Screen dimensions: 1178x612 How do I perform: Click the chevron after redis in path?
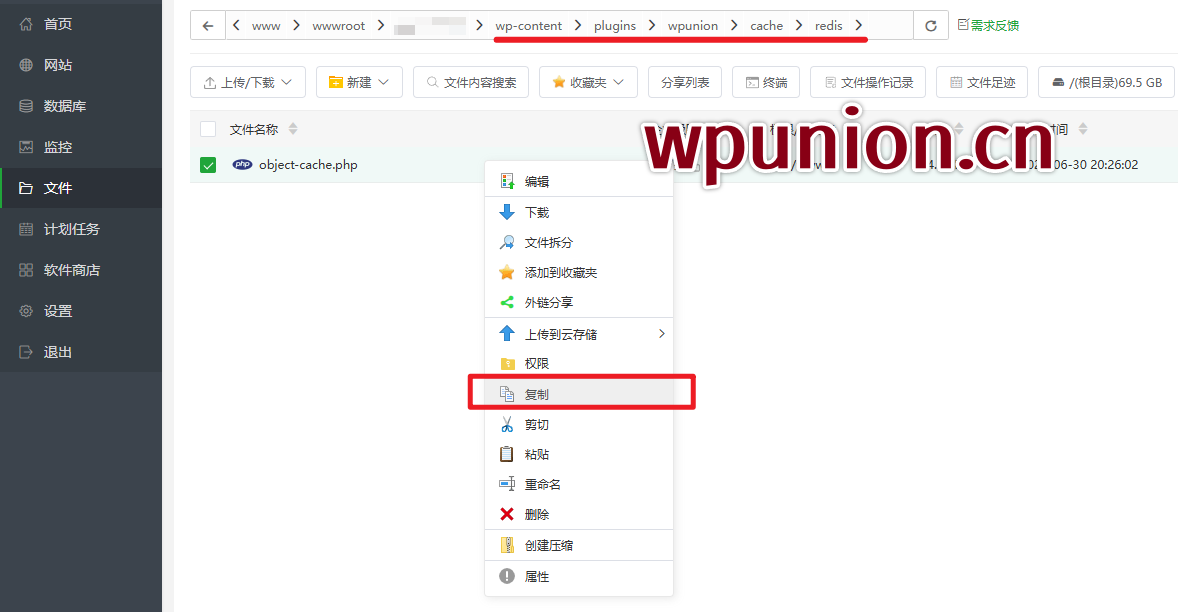[858, 26]
